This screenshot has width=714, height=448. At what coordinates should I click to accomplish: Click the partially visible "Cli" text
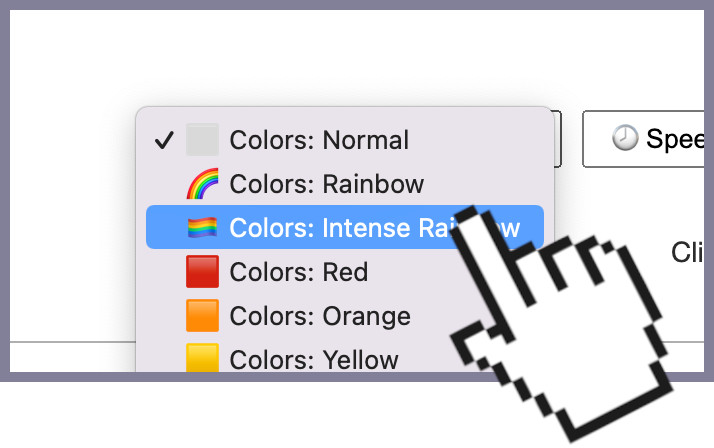tap(687, 252)
